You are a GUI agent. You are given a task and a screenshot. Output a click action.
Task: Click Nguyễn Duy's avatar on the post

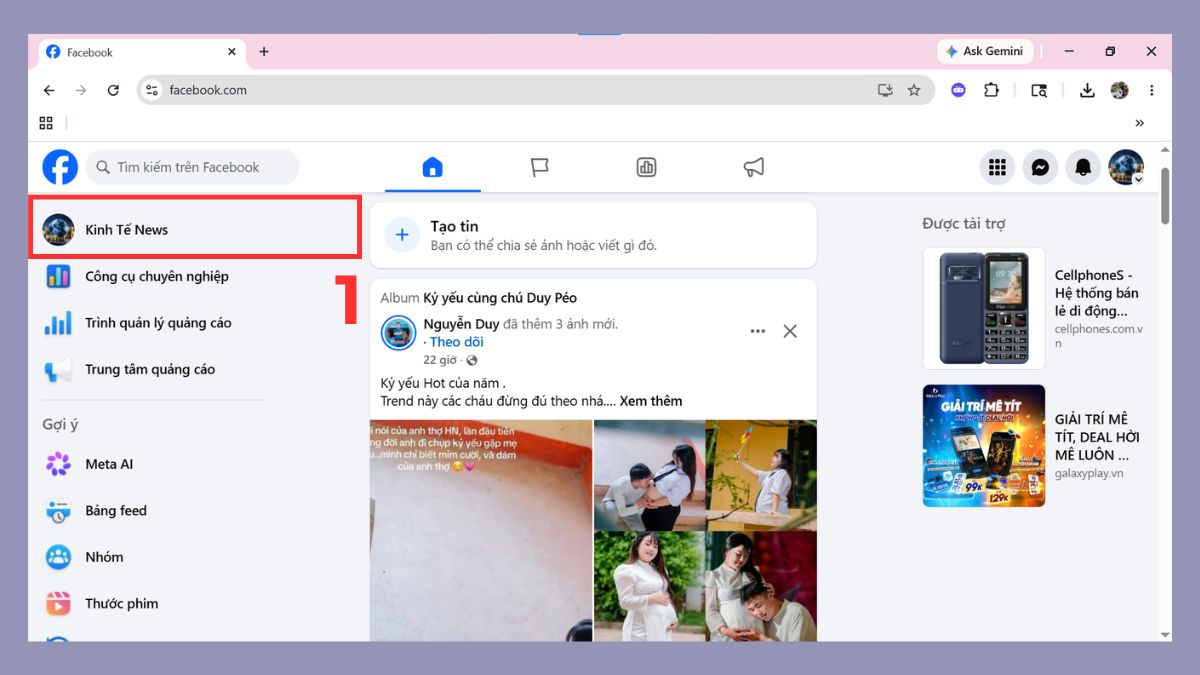click(x=398, y=333)
